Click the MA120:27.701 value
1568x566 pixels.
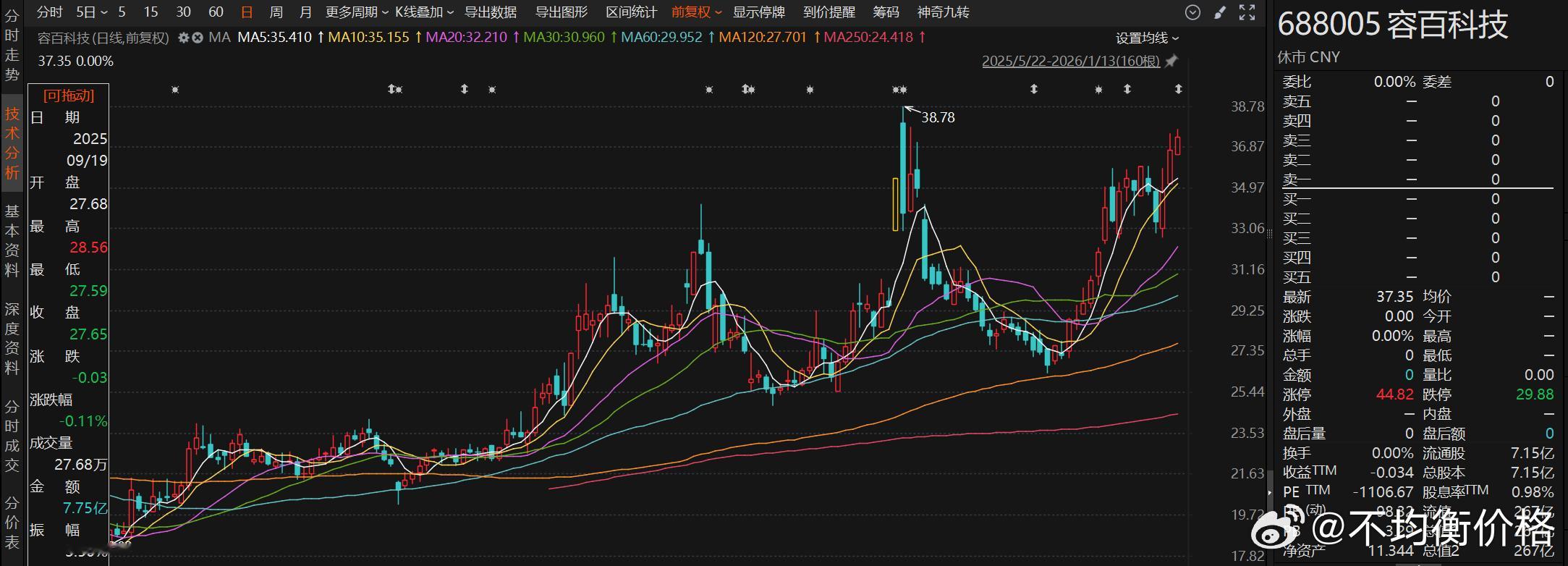(x=763, y=38)
